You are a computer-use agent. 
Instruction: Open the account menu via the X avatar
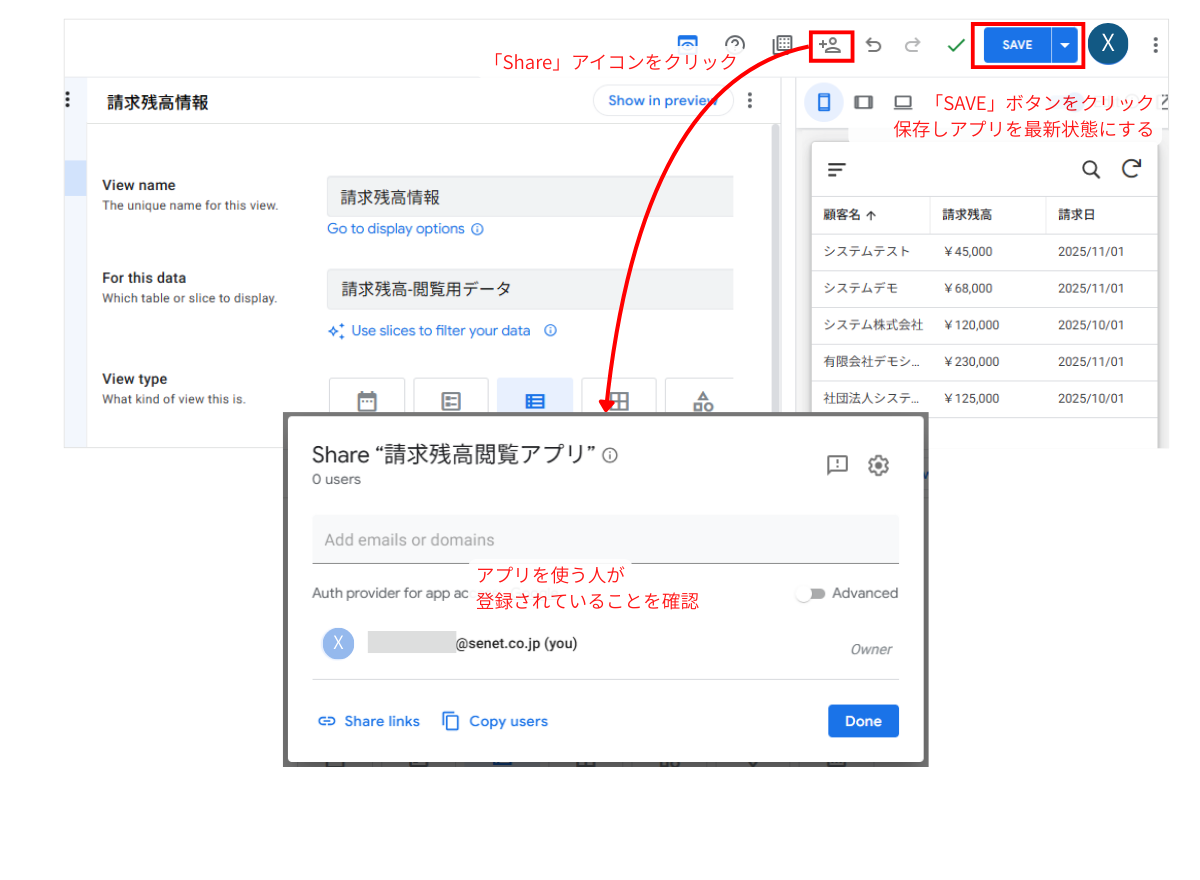[1107, 44]
